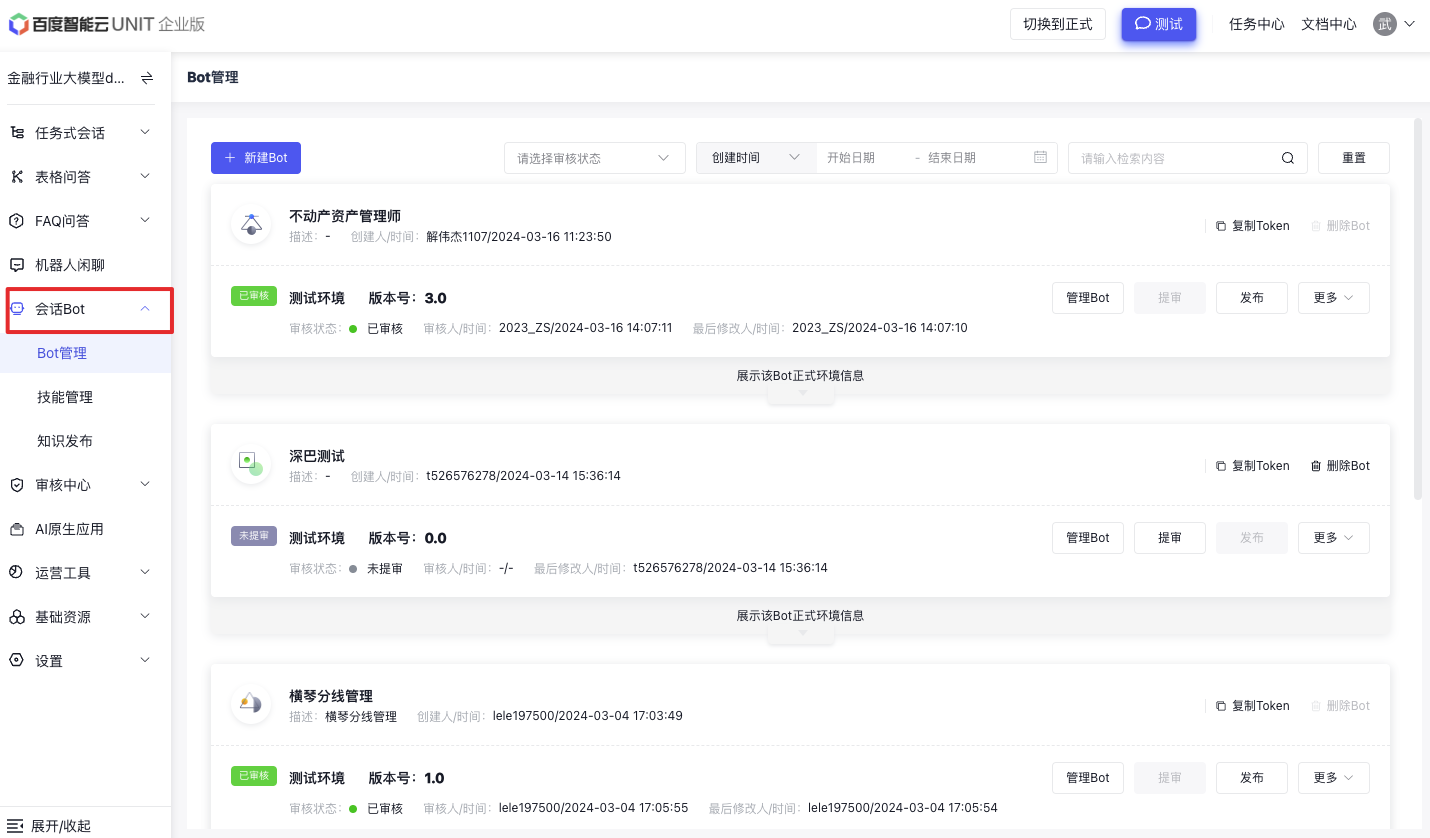Click the 开始日期 input field
Viewport: 1430px width, 838px height.
[x=864, y=158]
